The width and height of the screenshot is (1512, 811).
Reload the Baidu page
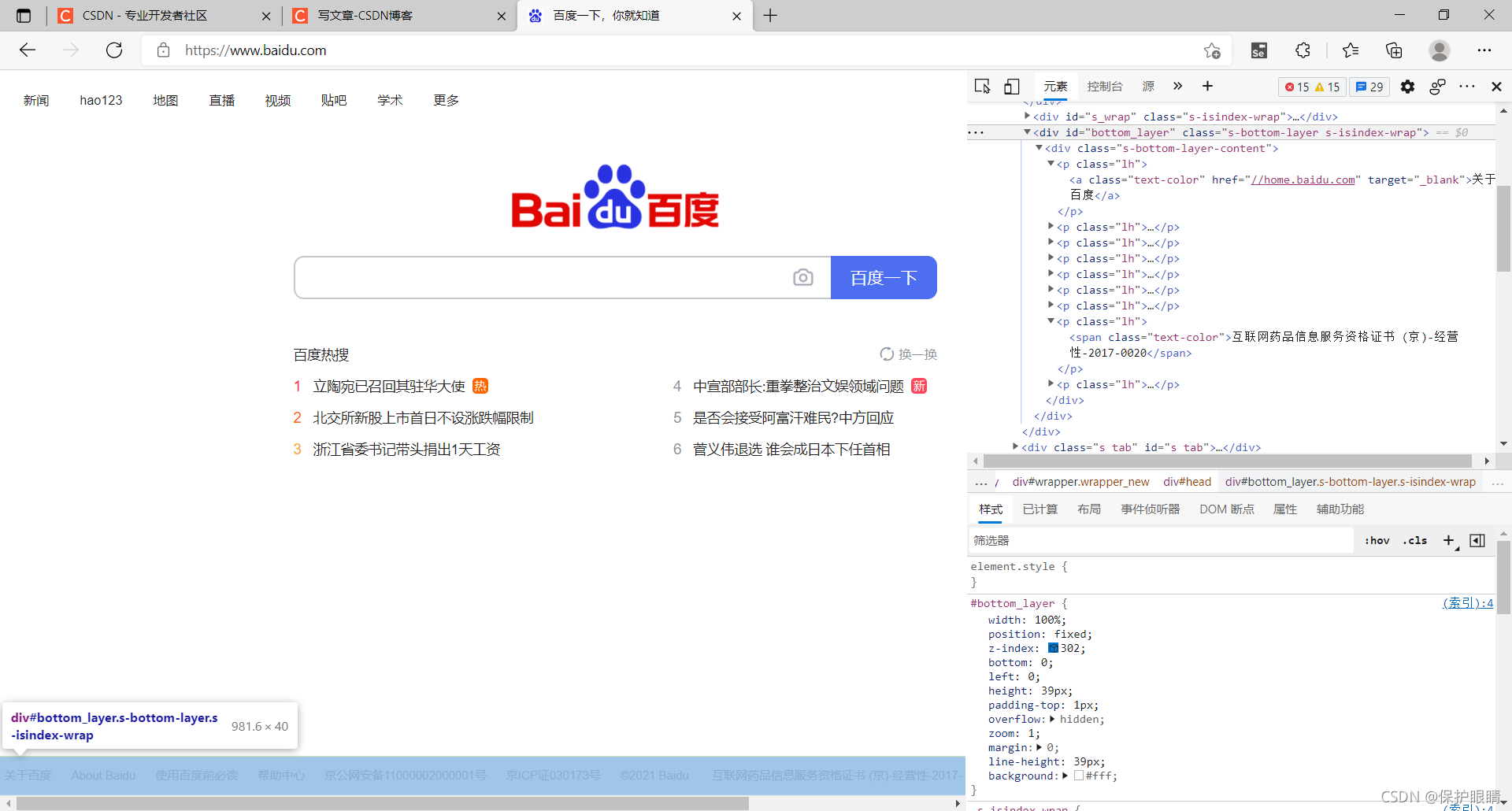pyautogui.click(x=114, y=50)
